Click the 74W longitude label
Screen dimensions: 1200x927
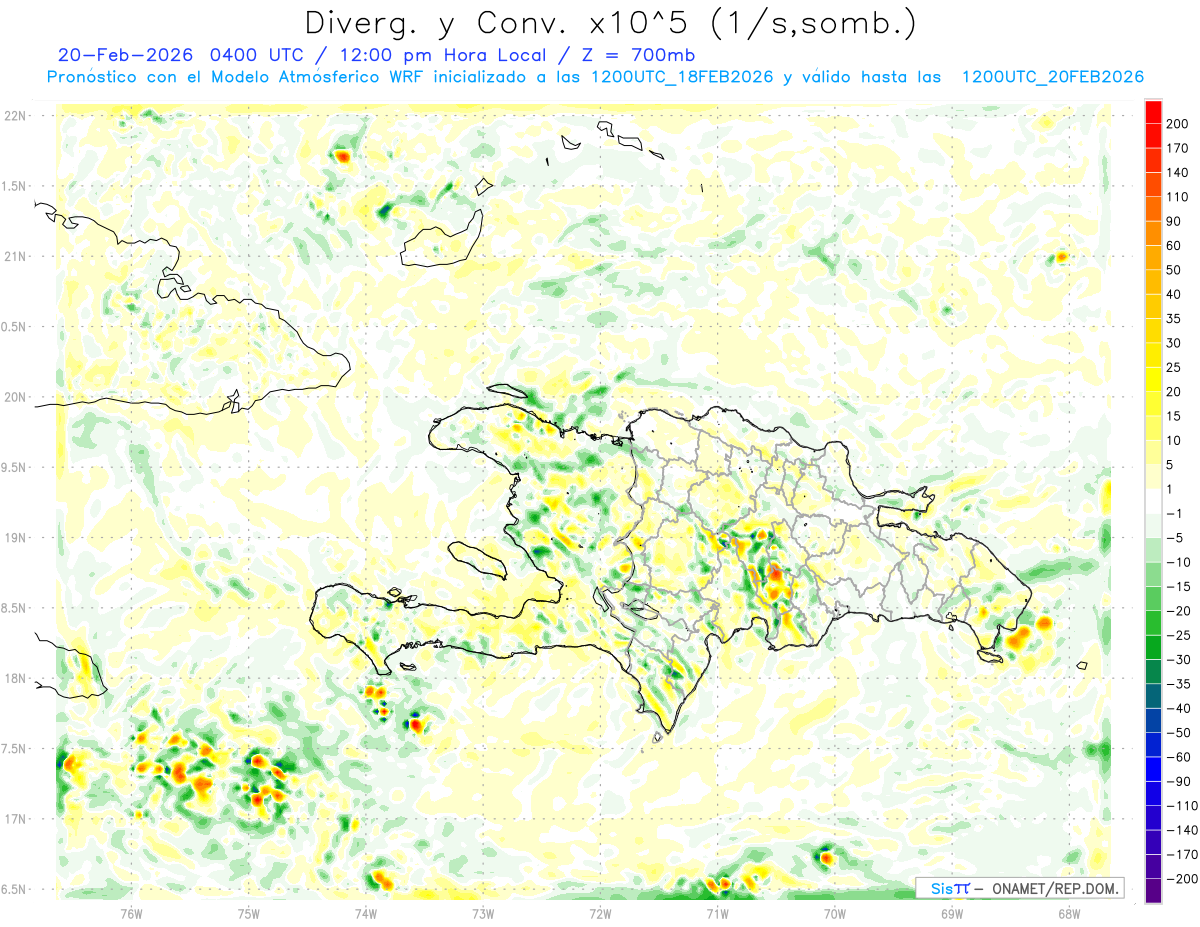coord(366,913)
